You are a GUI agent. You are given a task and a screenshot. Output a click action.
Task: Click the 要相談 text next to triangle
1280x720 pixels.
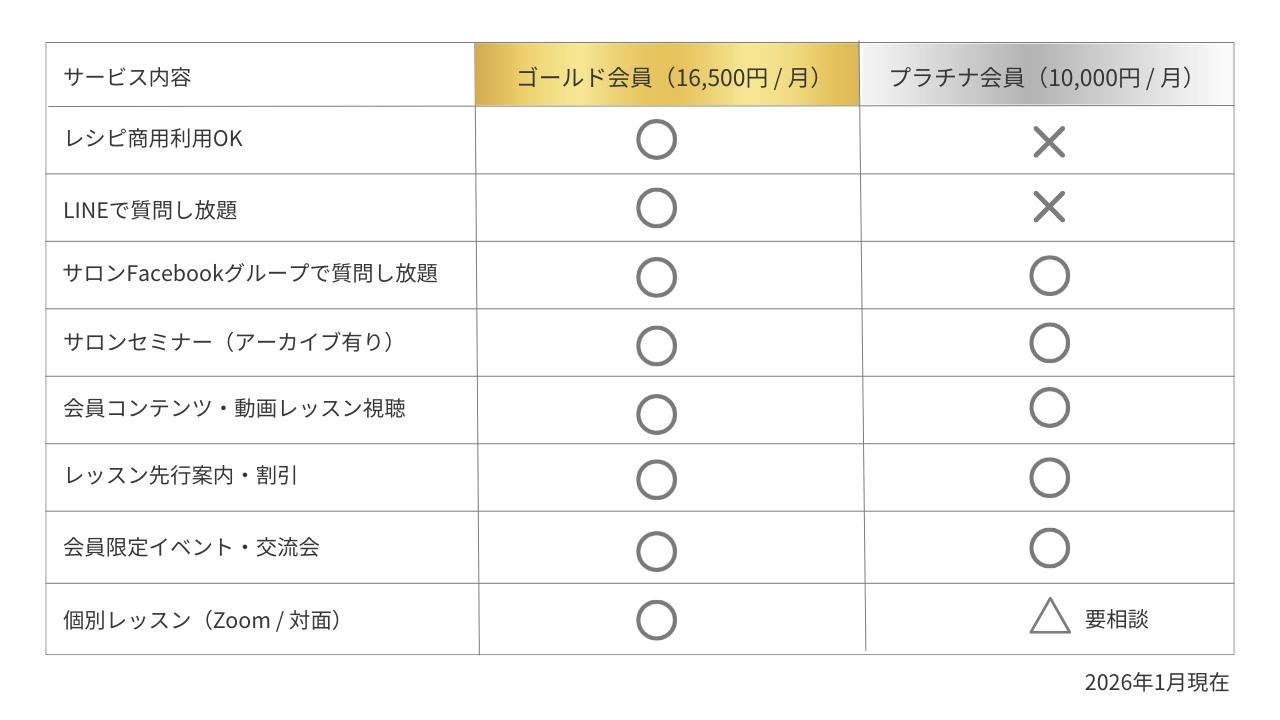[x=1117, y=619]
